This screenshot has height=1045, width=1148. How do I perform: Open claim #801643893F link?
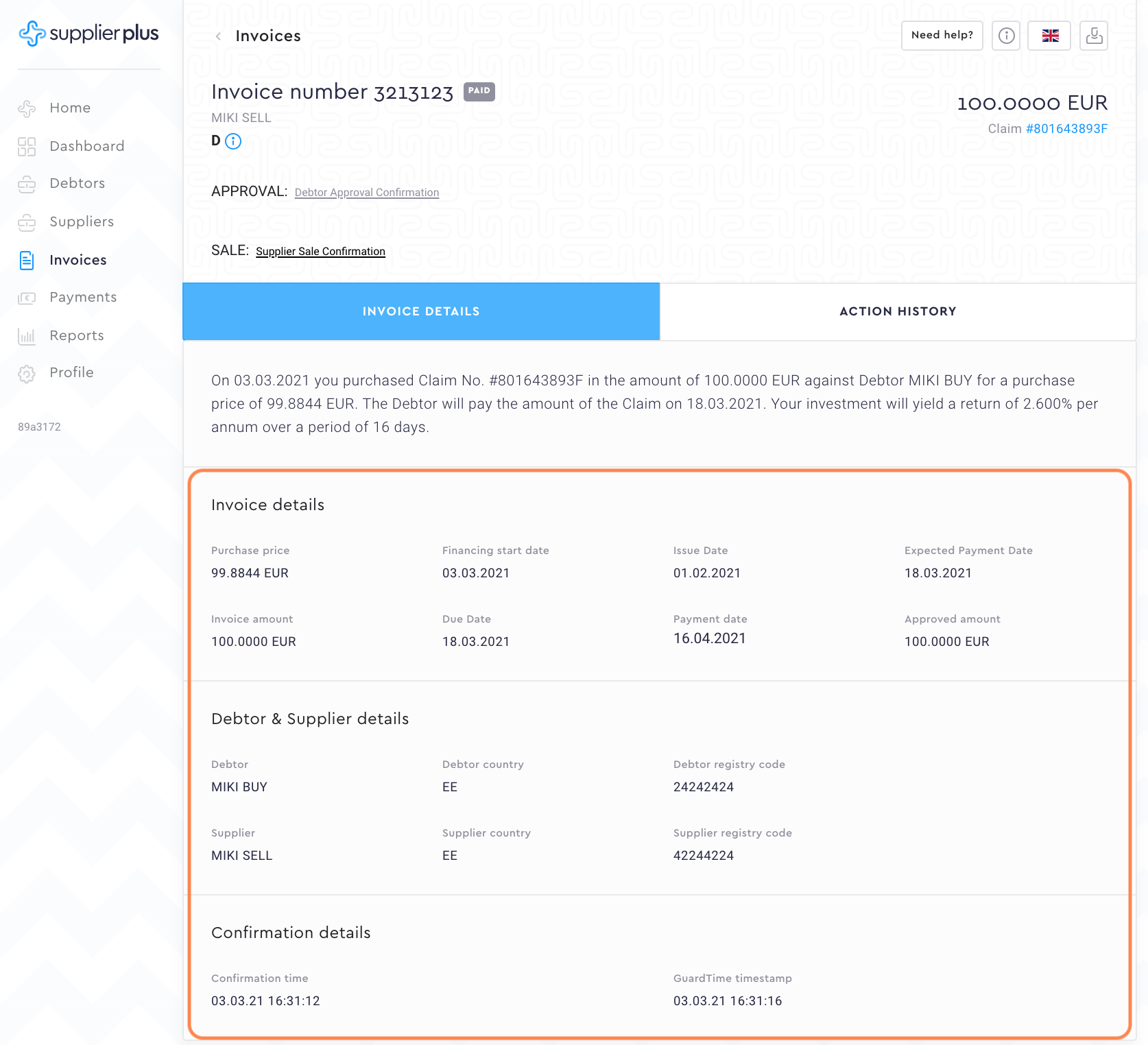tap(1066, 129)
